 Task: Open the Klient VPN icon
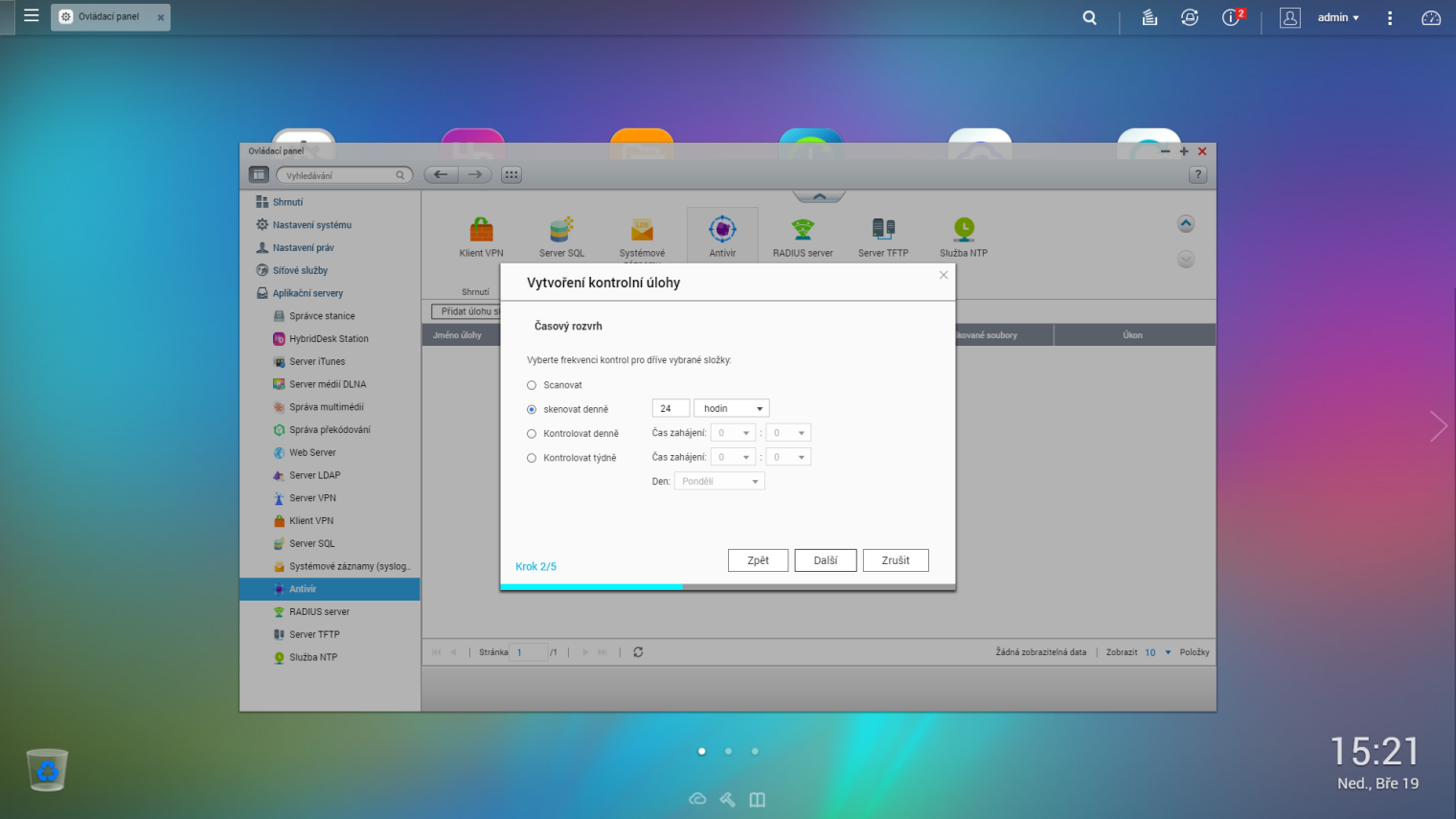481,231
